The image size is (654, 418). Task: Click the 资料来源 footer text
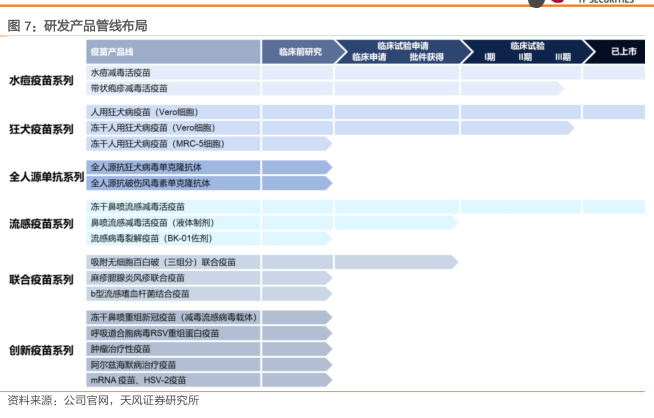[103, 402]
